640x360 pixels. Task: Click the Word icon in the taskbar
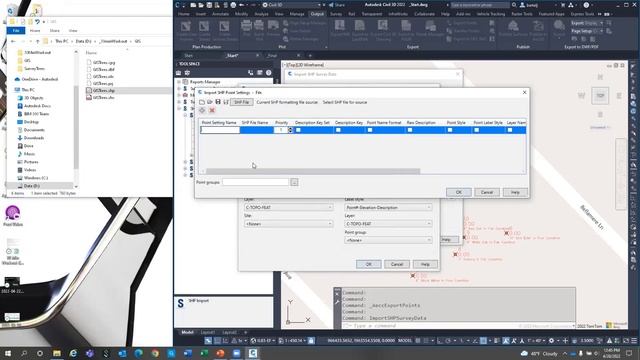click(x=188, y=353)
